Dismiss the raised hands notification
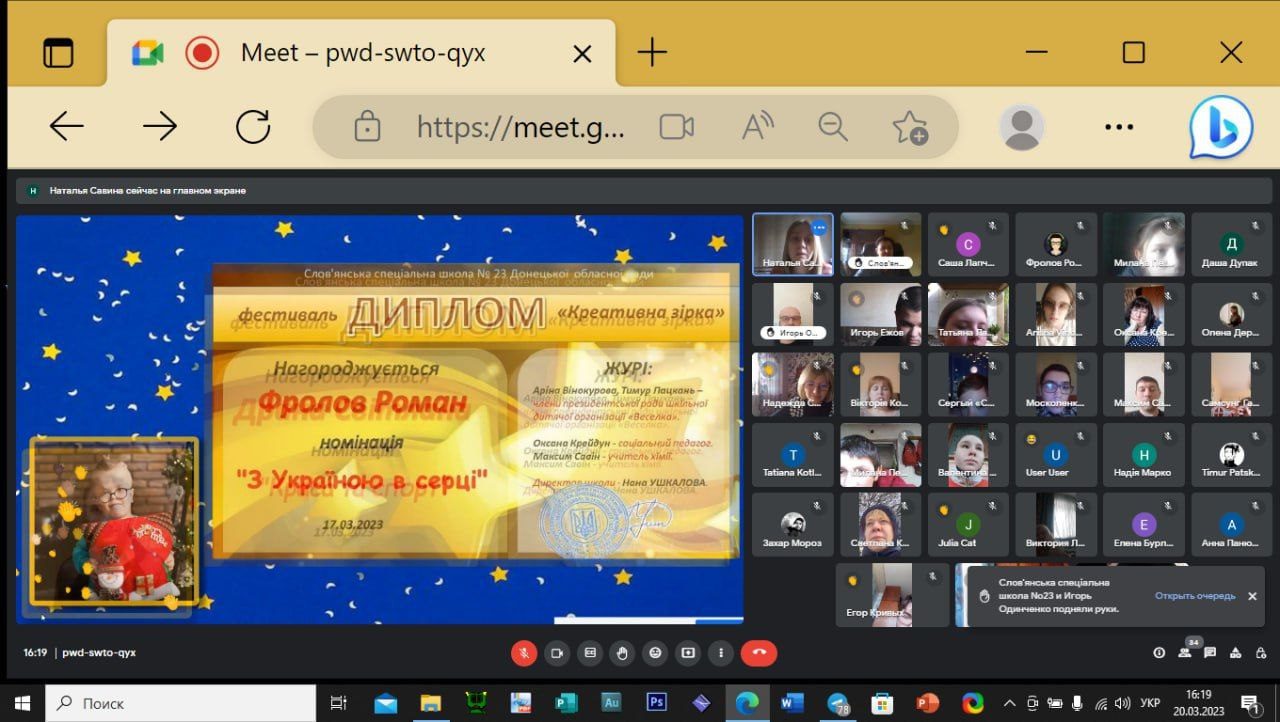The height and width of the screenshot is (722, 1280). pos(1252,596)
